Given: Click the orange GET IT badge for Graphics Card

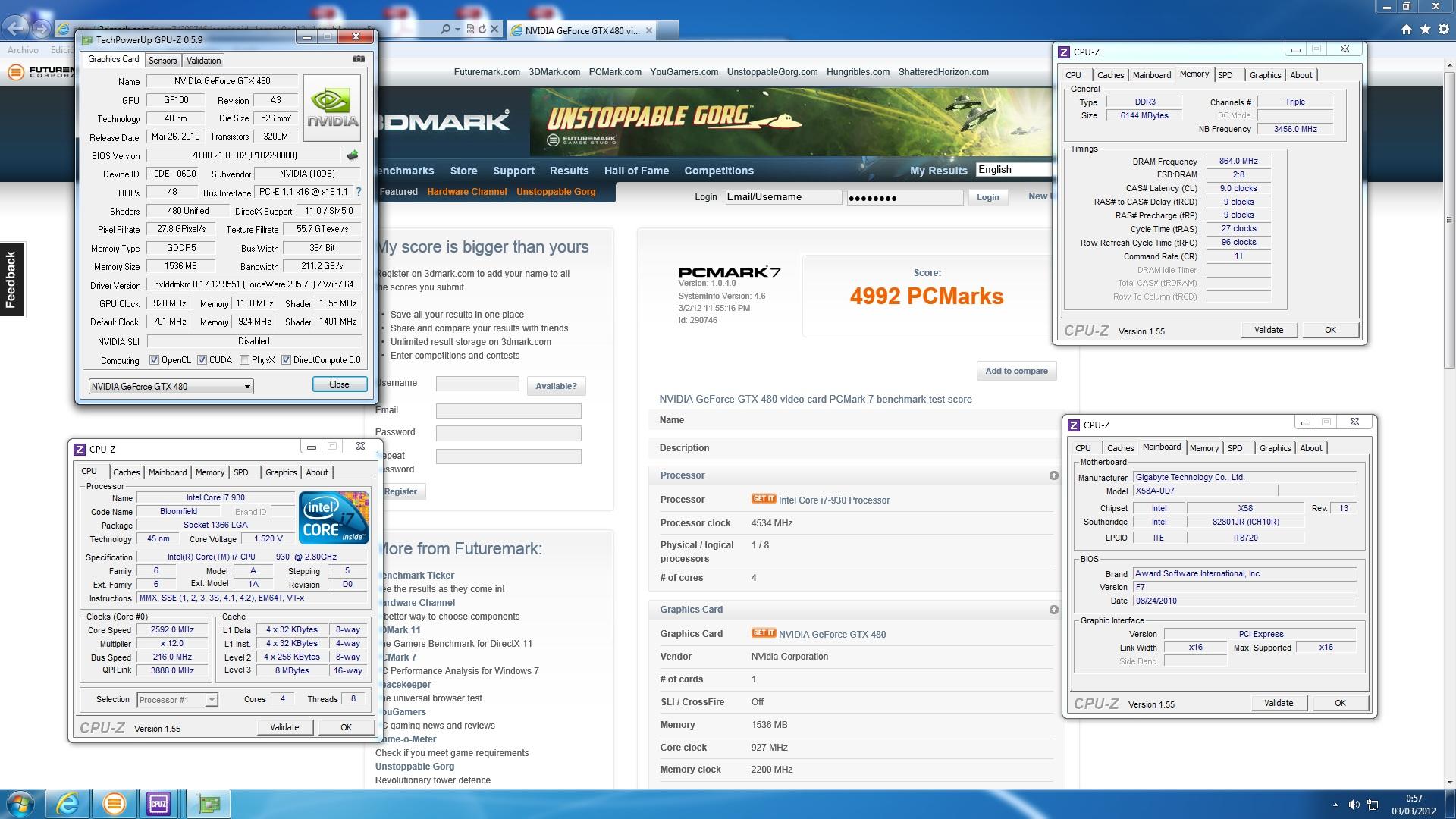Looking at the screenshot, I should [764, 633].
